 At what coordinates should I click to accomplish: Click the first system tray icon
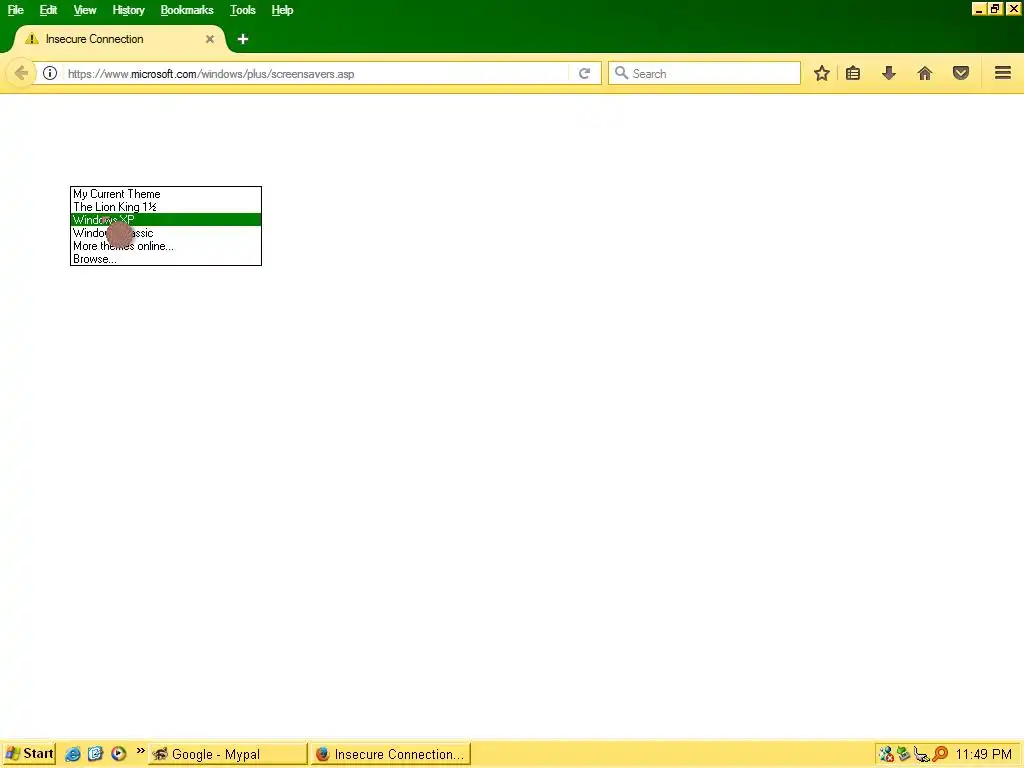pyautogui.click(x=886, y=754)
